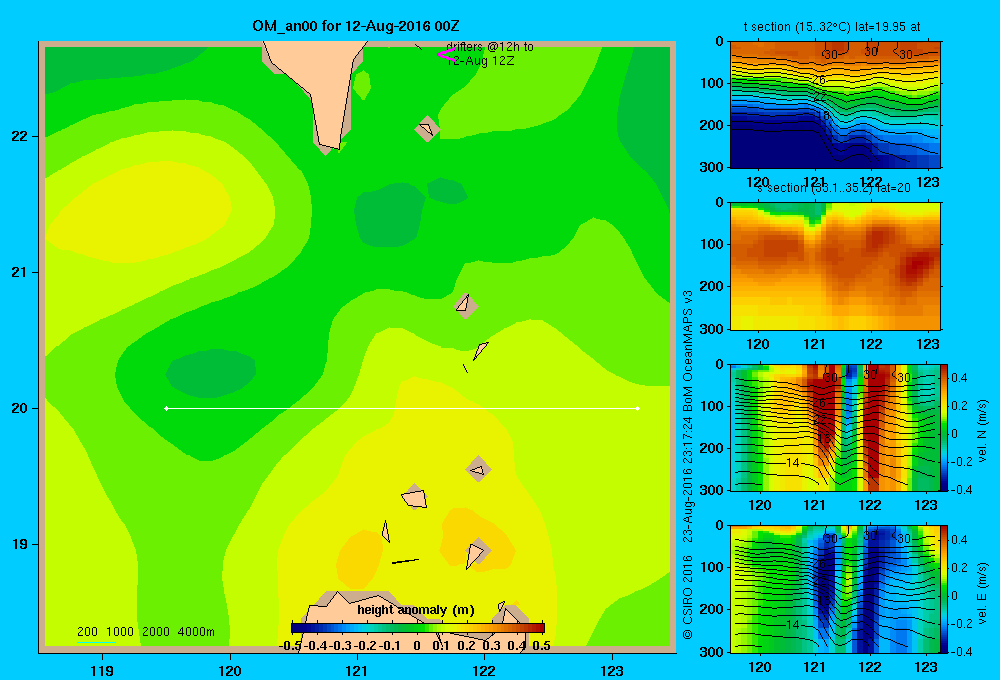
Task: Click latitude label 22 on main map
Action: 20,137
